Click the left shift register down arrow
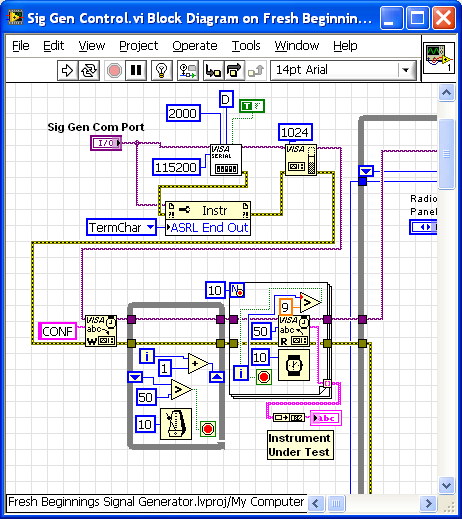This screenshot has width=462, height=519. pos(135,377)
